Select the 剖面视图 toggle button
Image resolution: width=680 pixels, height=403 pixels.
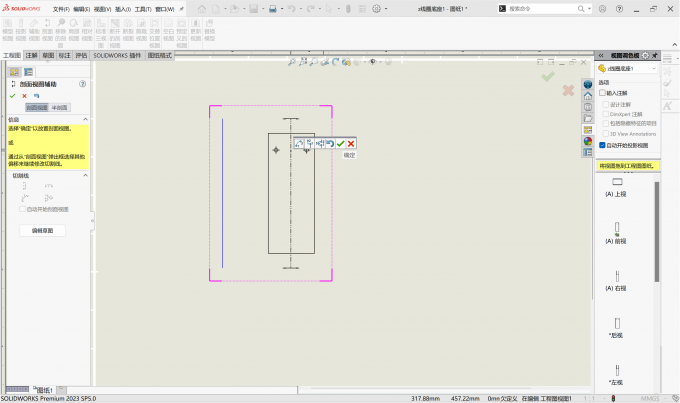37,108
